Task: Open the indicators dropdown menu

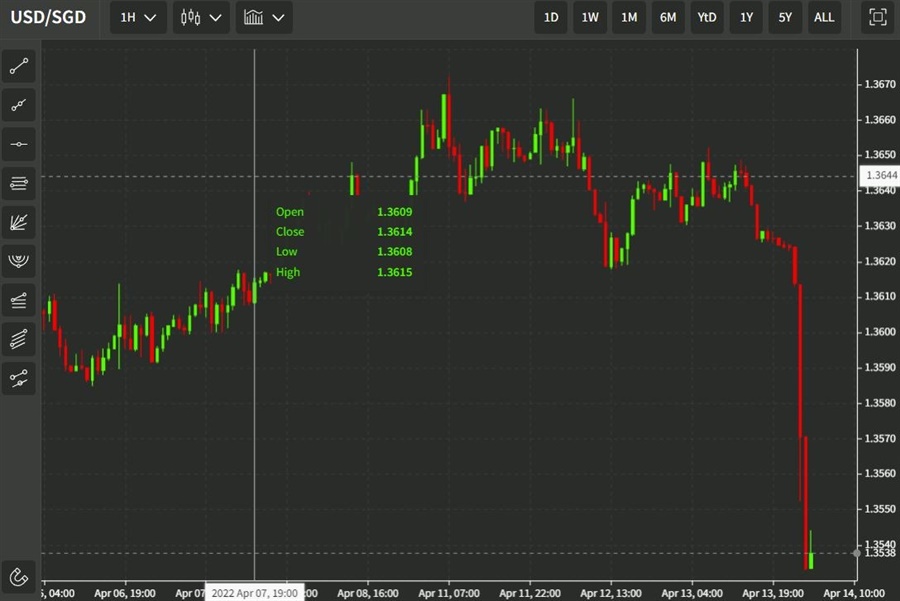Action: [264, 17]
